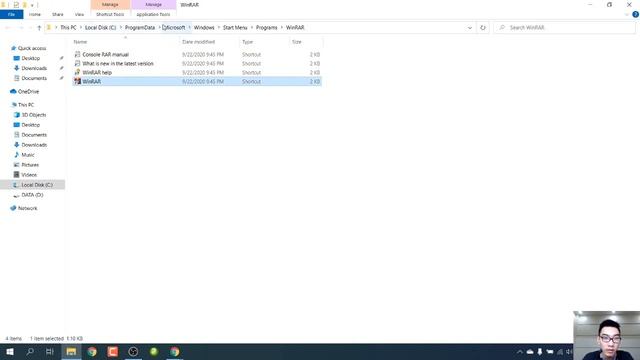Image resolution: width=640 pixels, height=360 pixels.
Task: Expand the chevron after Windows breadcrumb
Action: [x=219, y=28]
